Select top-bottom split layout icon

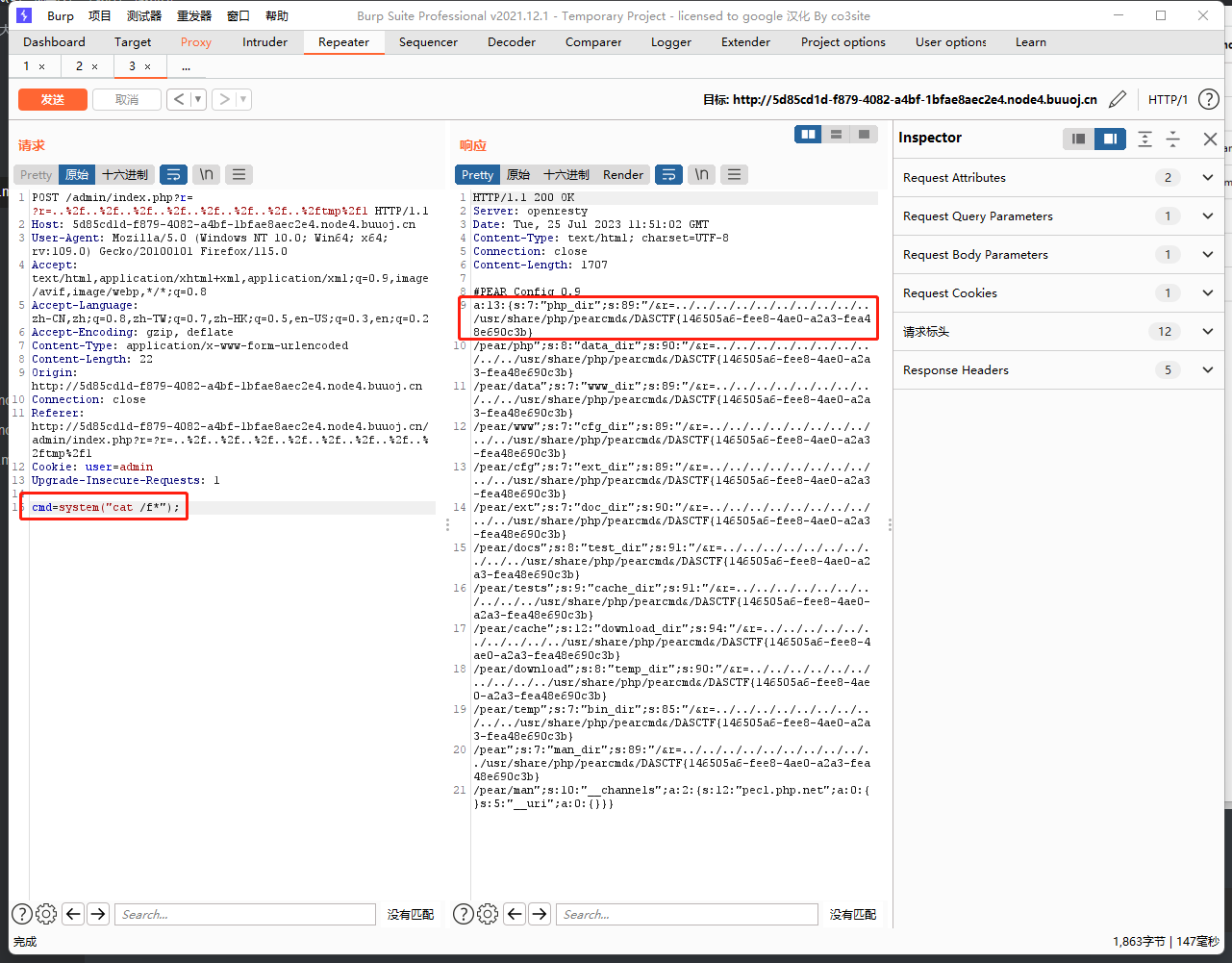tap(837, 135)
